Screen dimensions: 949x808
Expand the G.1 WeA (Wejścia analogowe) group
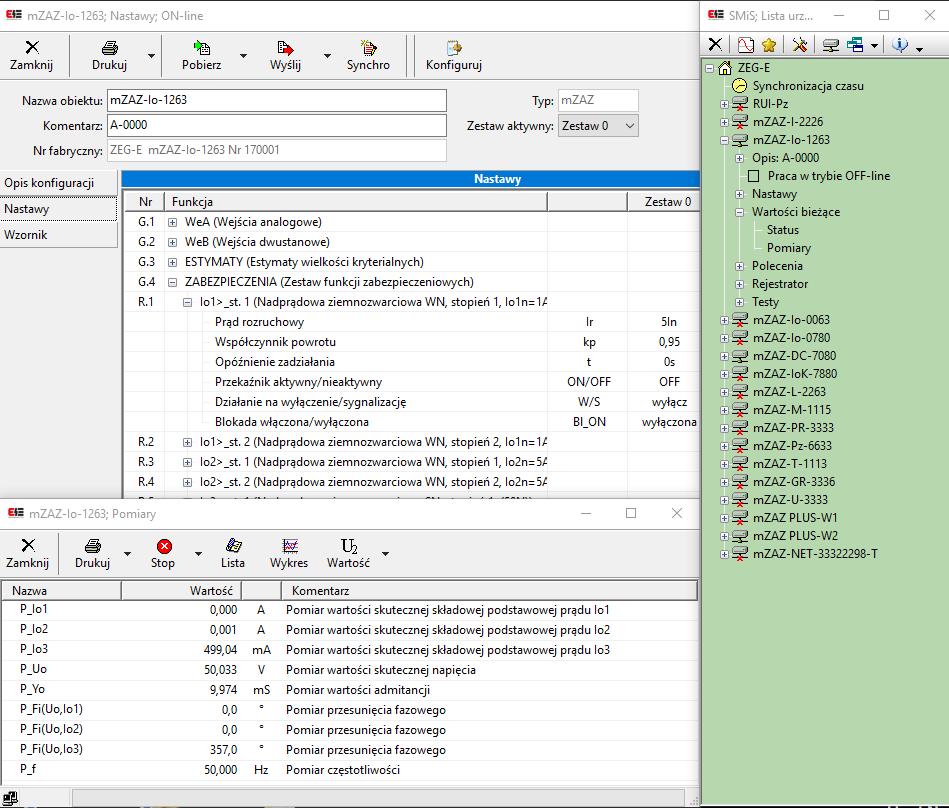(x=172, y=223)
